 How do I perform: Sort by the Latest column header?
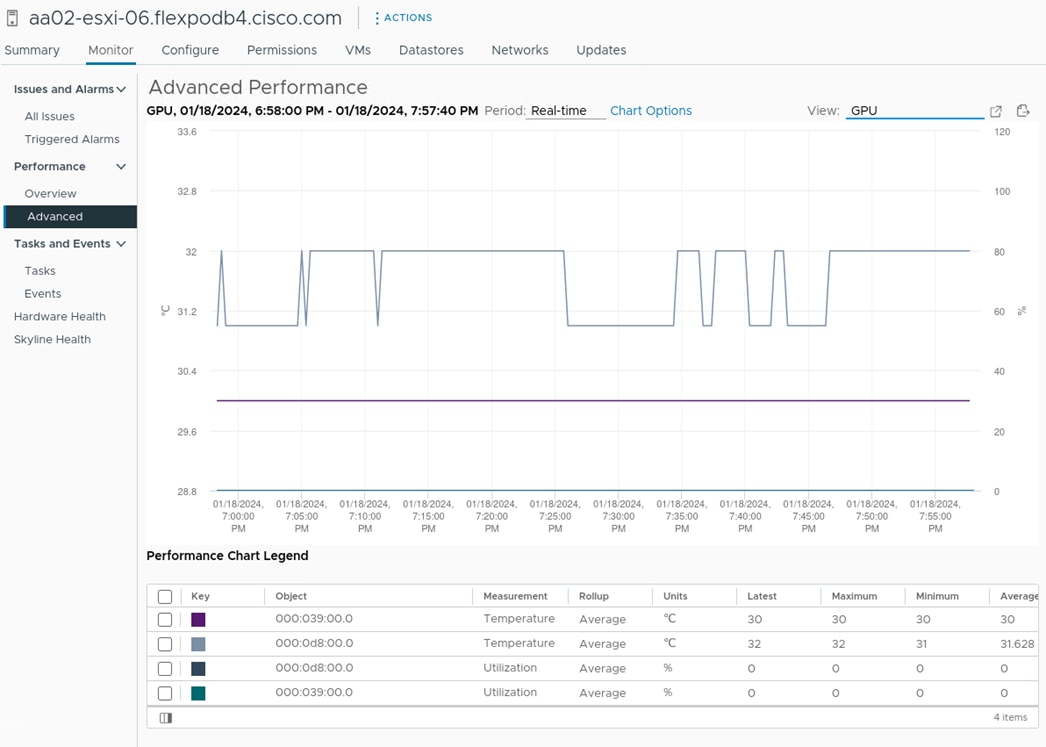(762, 596)
